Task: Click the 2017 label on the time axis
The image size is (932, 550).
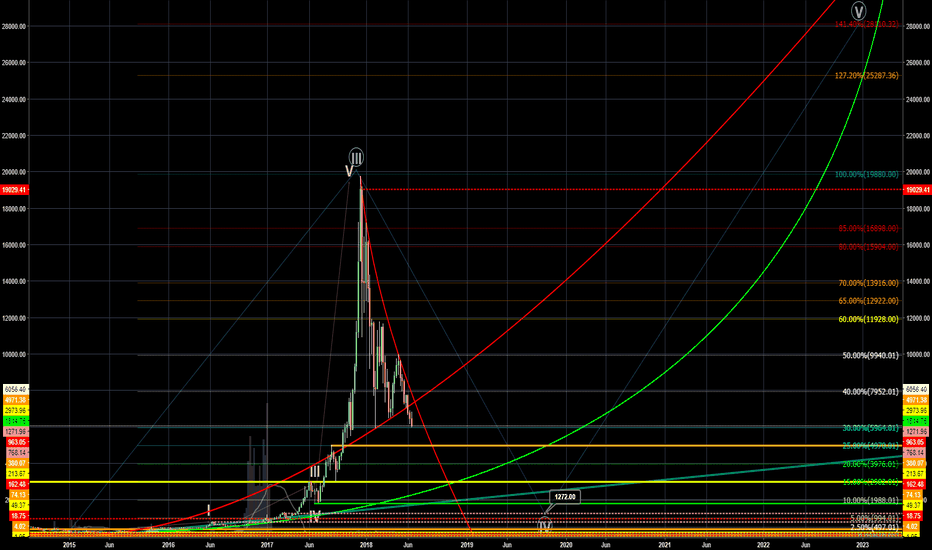Action: point(267,544)
